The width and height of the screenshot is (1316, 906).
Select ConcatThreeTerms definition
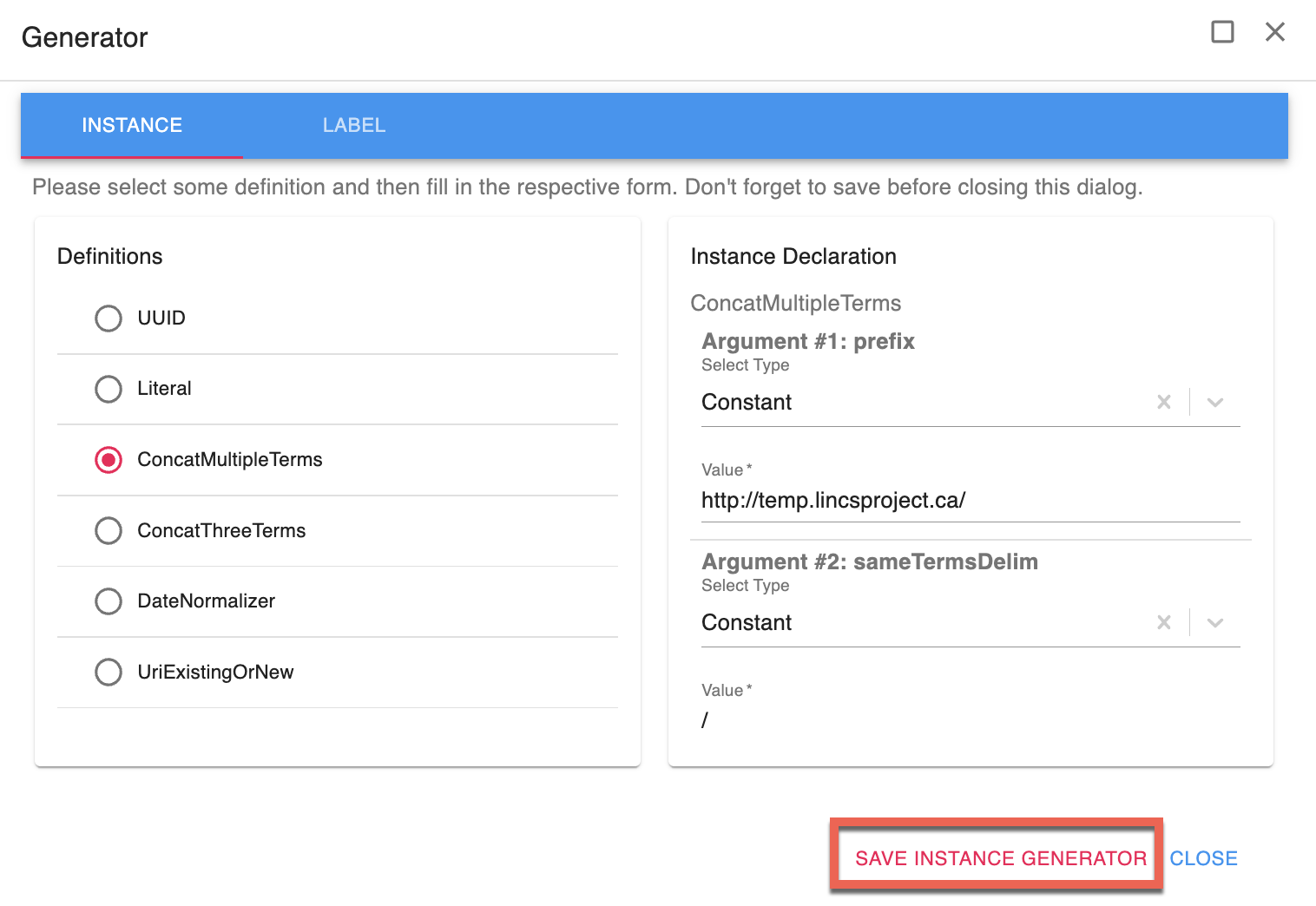click(x=109, y=530)
